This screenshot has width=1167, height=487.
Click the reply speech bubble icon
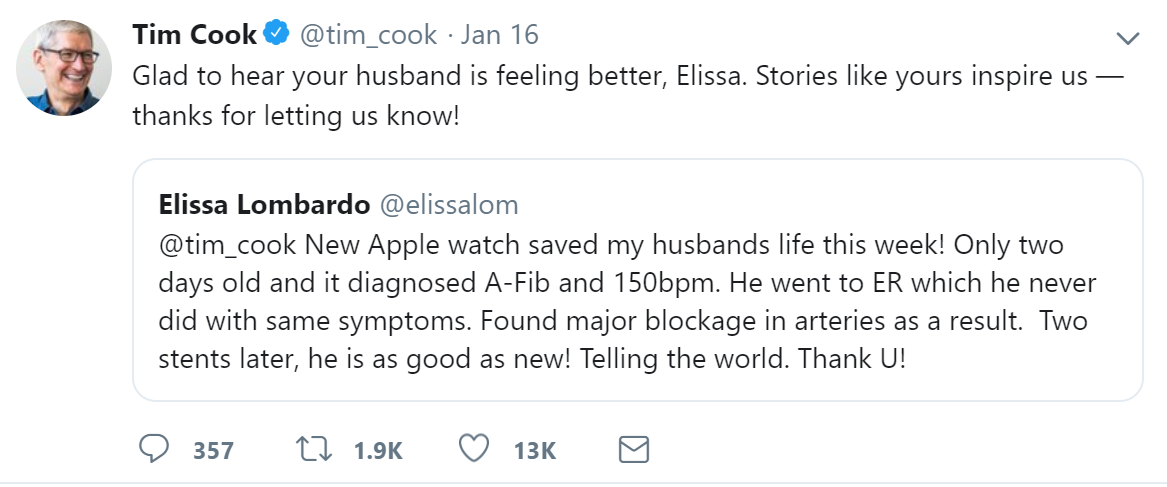[x=153, y=449]
